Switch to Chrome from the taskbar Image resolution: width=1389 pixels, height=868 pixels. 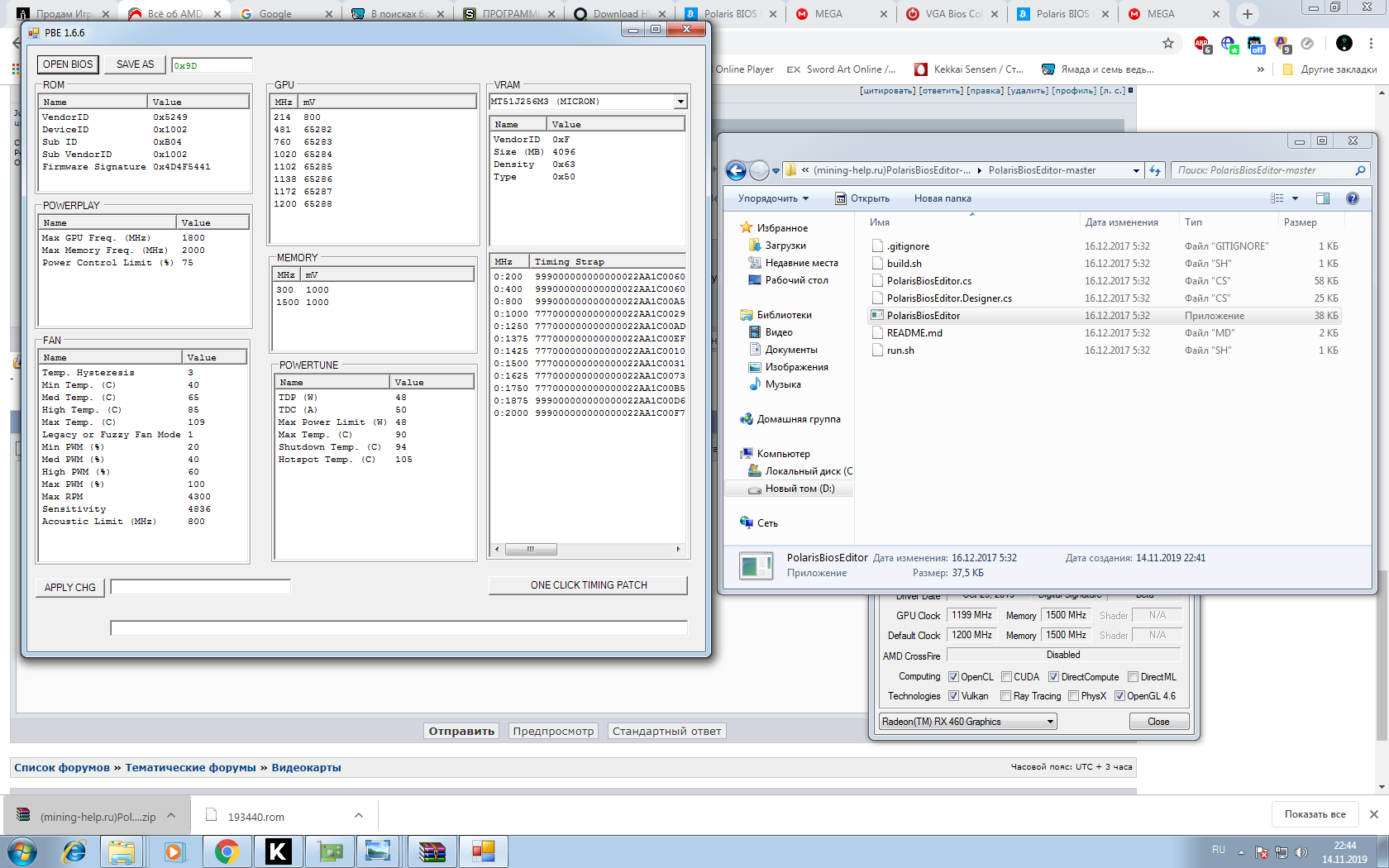tap(227, 851)
